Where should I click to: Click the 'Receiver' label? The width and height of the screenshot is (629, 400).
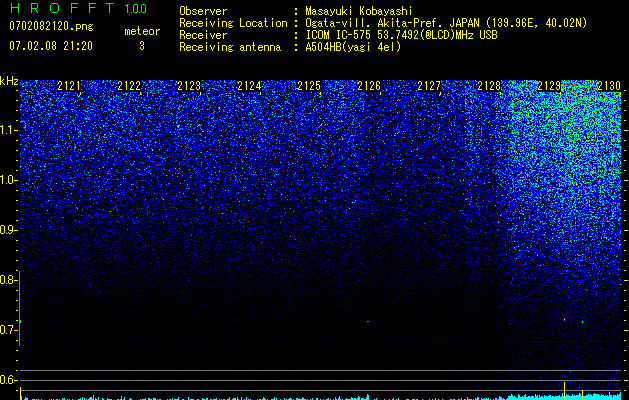click(x=203, y=35)
